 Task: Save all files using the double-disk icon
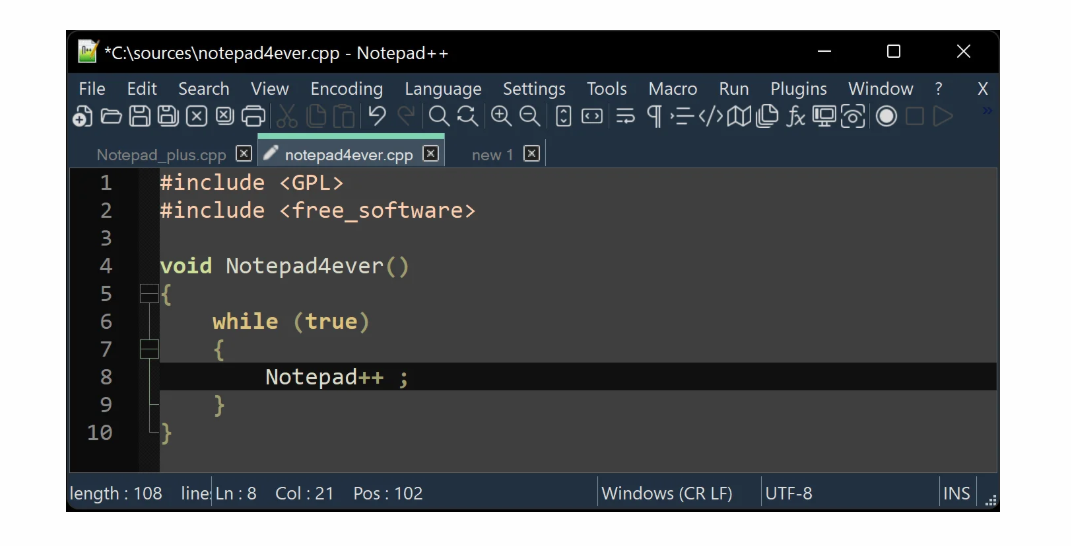click(168, 116)
